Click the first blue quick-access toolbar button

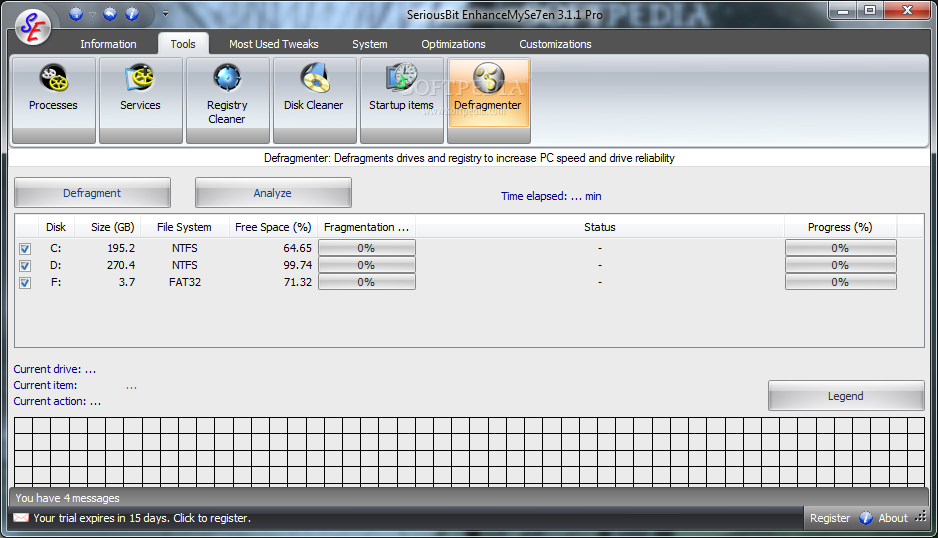click(75, 14)
